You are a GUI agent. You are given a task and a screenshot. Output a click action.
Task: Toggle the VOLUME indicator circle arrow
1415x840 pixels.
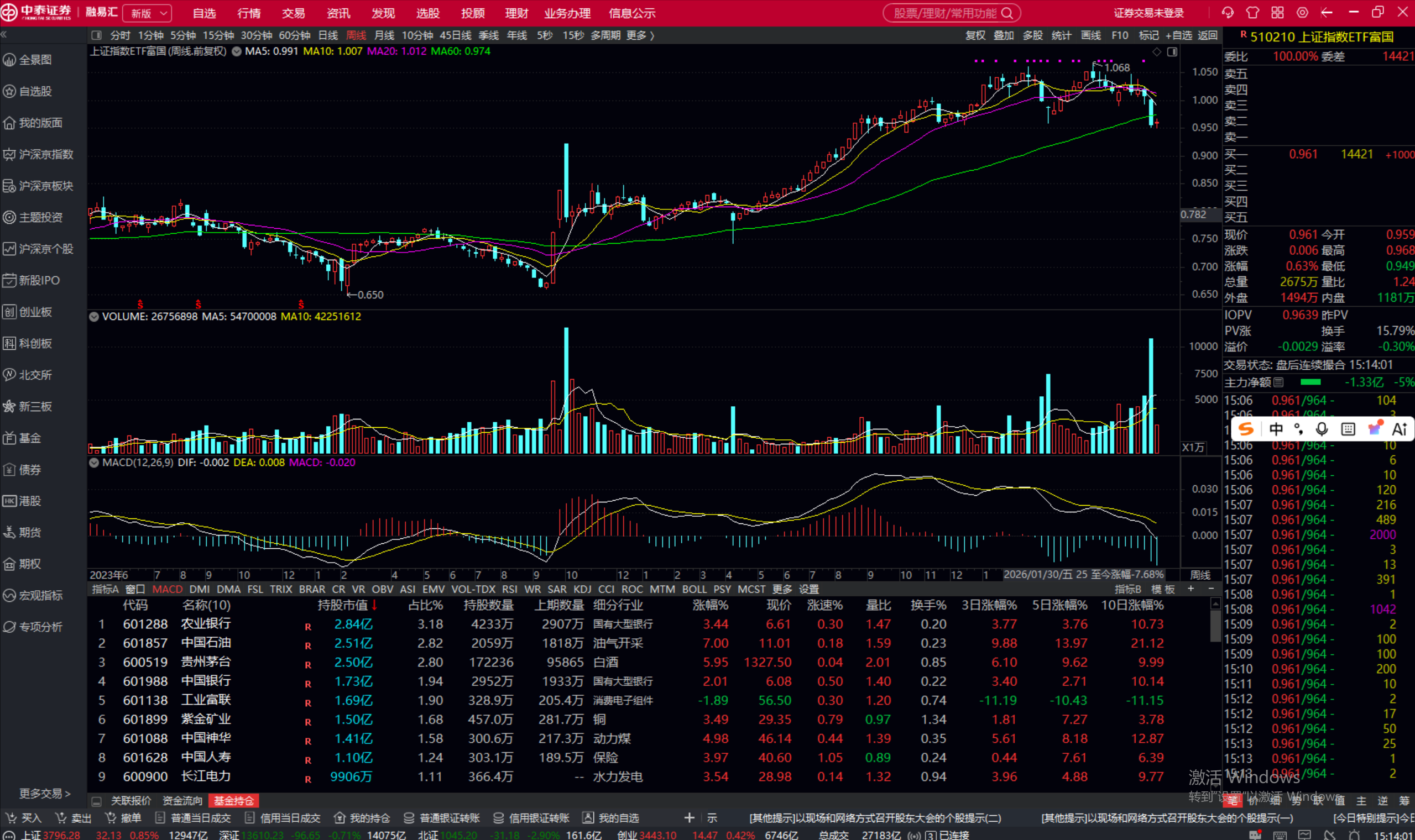(x=94, y=317)
